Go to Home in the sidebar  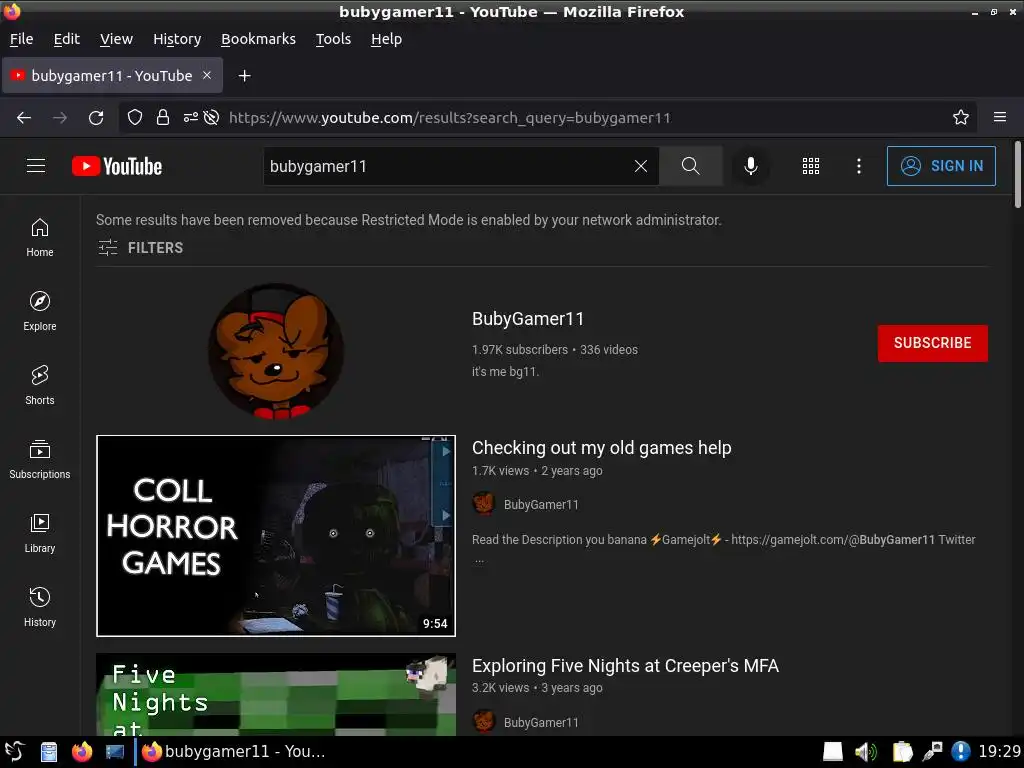point(40,238)
